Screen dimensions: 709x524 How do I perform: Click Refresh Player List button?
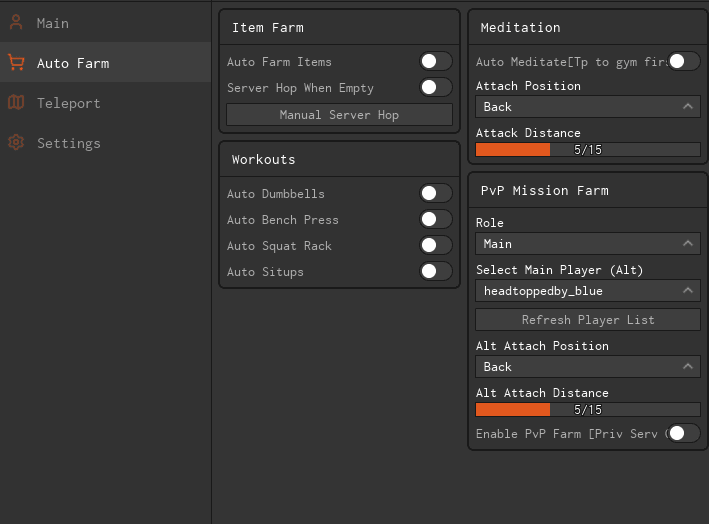[587, 320]
